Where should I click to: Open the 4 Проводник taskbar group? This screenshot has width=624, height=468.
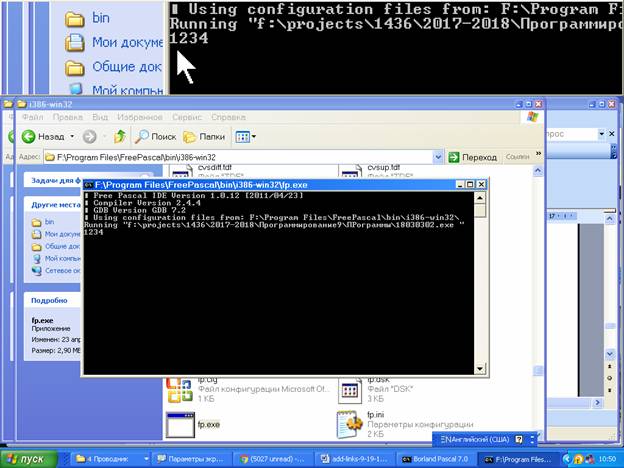(111, 459)
